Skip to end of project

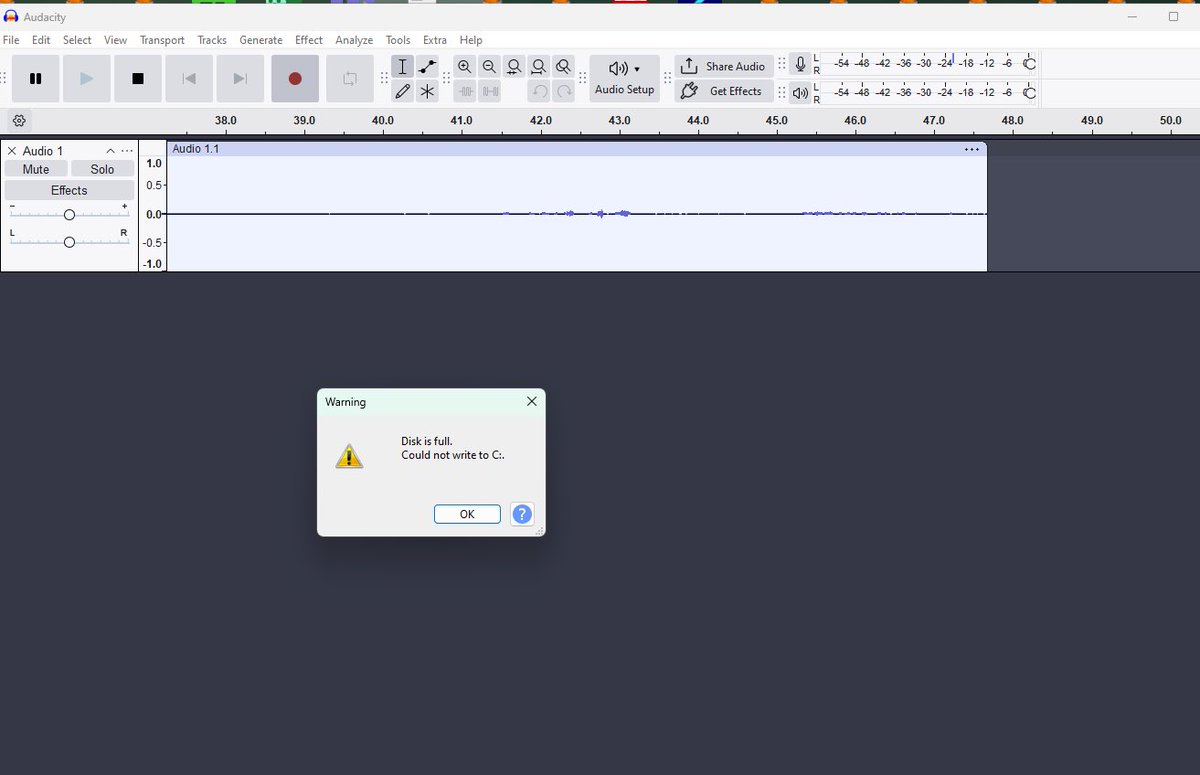(240, 78)
